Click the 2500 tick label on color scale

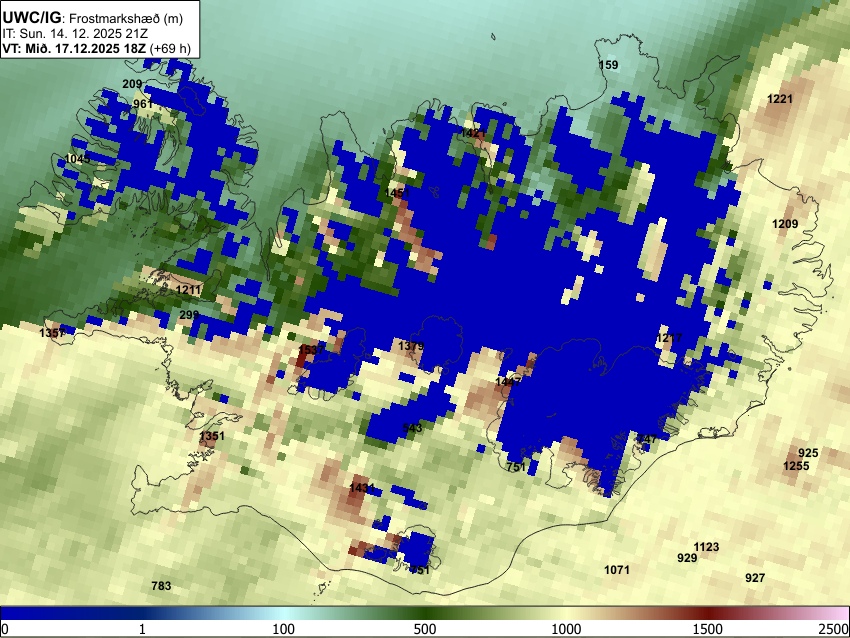click(835, 629)
